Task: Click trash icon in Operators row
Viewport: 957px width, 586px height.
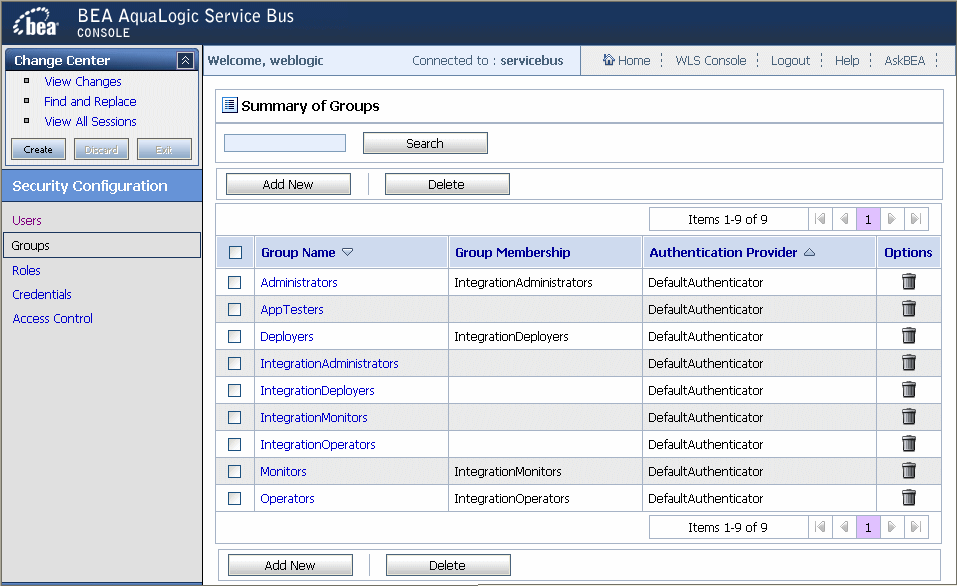Action: (x=908, y=498)
